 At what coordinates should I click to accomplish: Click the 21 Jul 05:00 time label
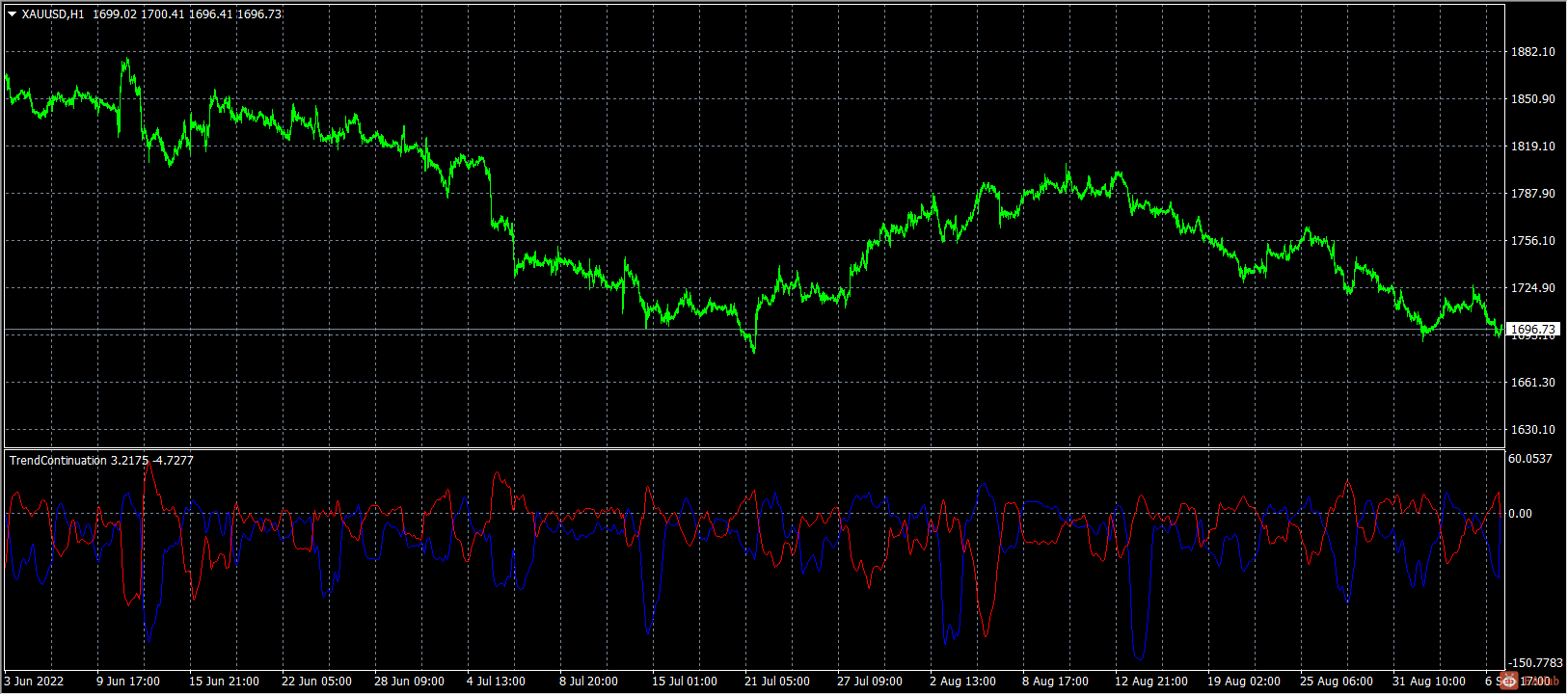776,682
